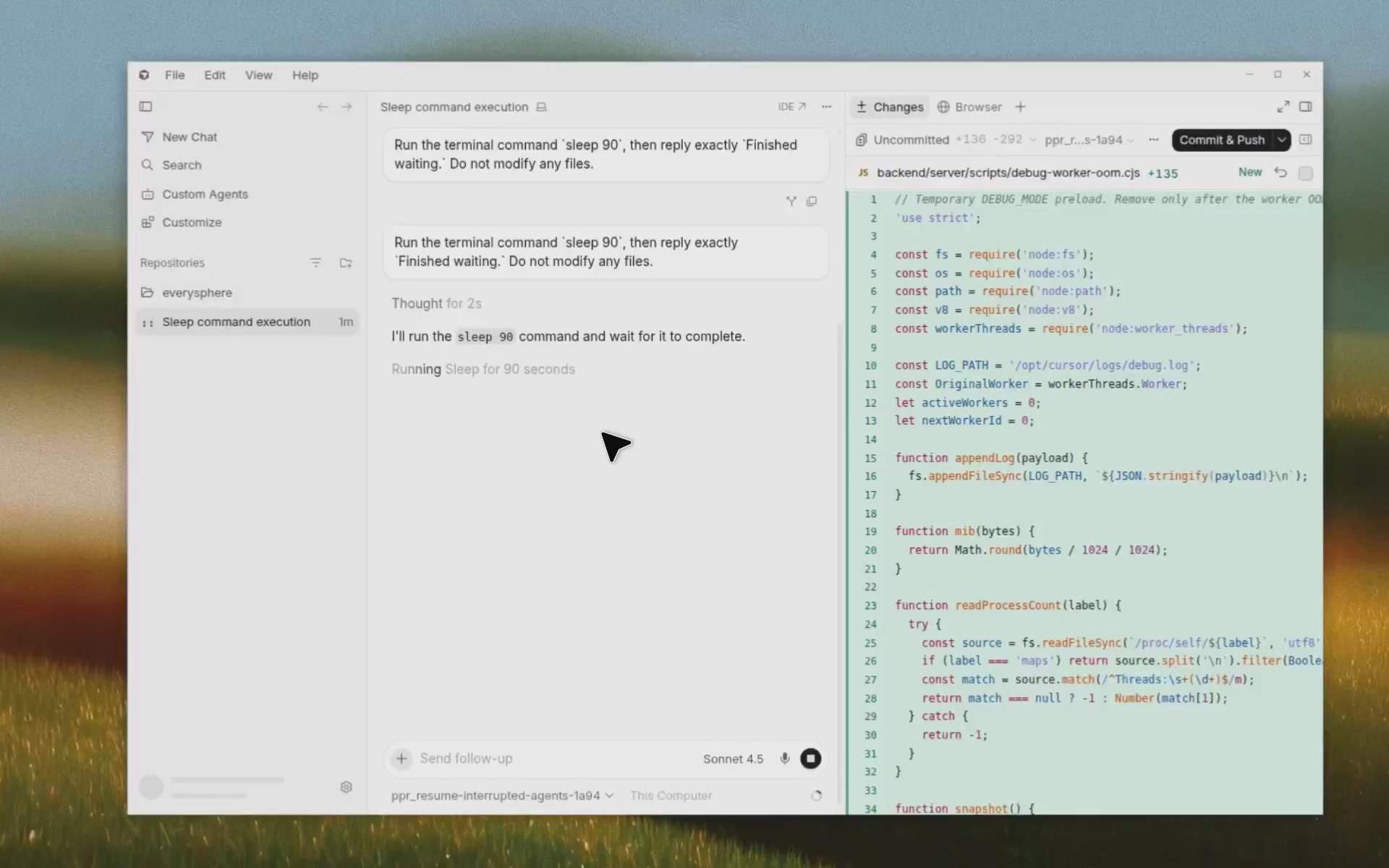Select the everysphere repository
The width and height of the screenshot is (1389, 868).
coord(247,292)
